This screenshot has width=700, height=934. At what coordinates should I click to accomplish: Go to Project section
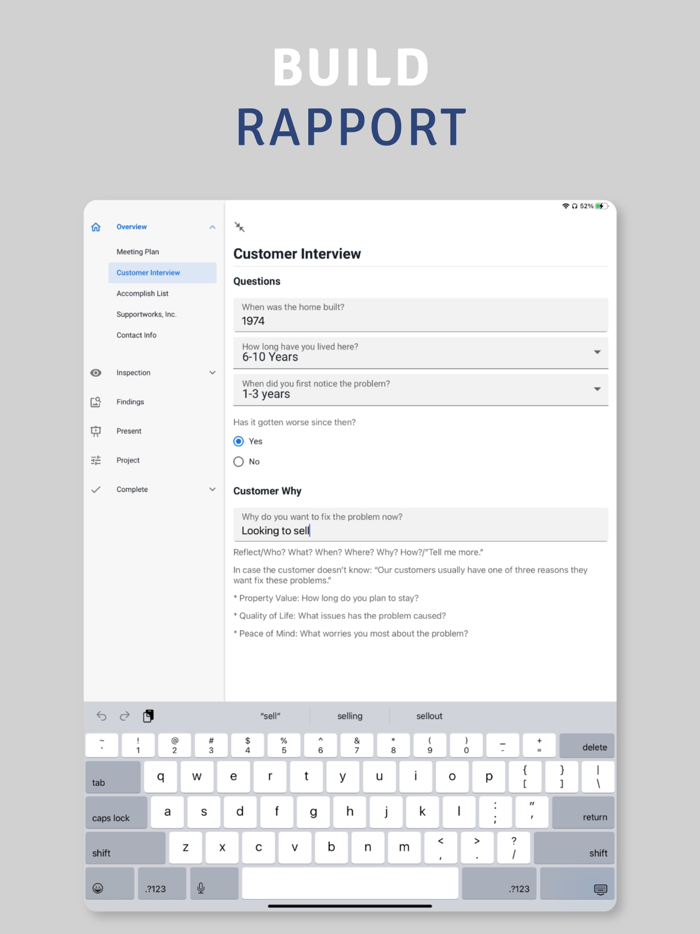click(x=128, y=460)
